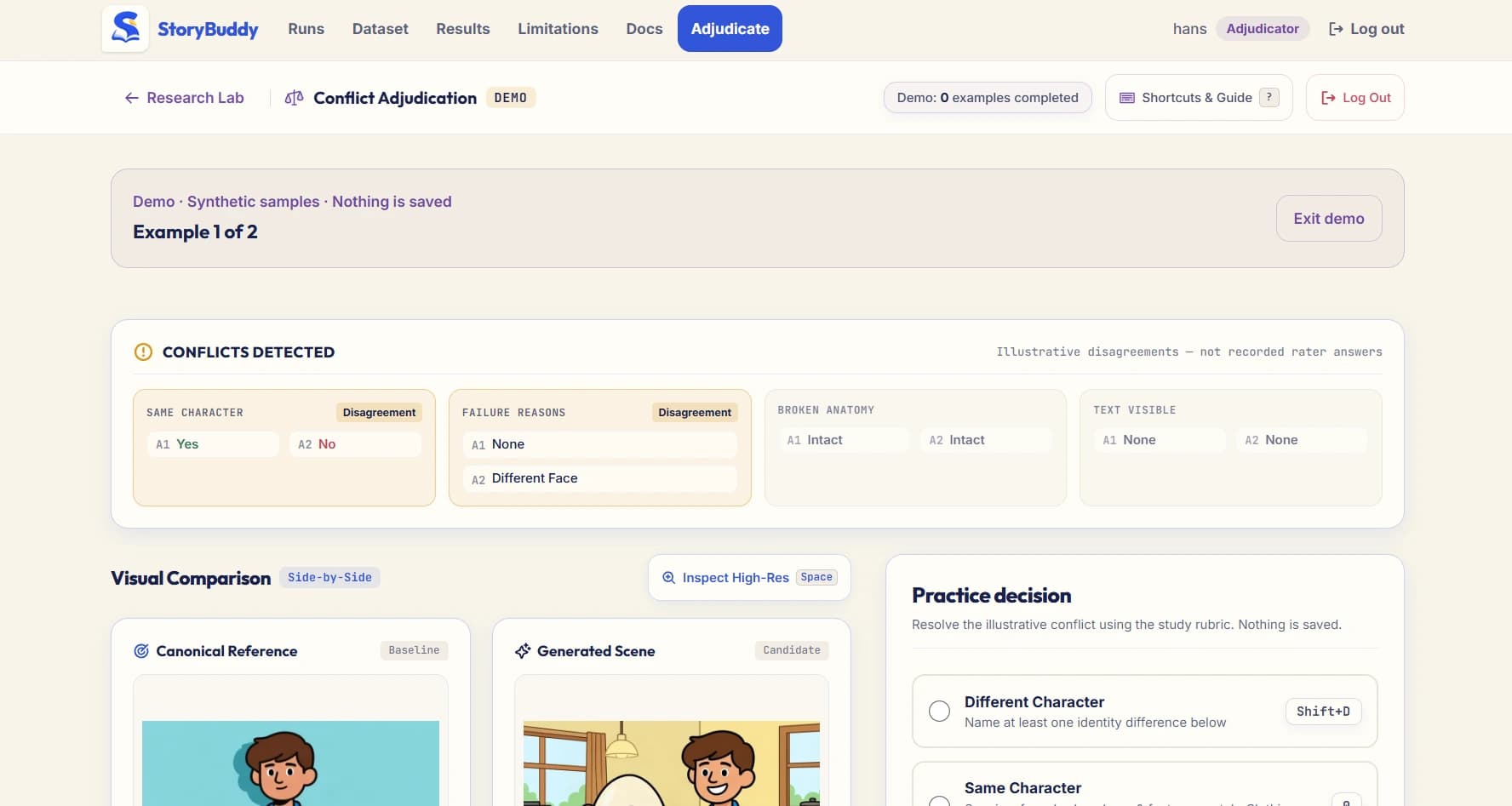Screen dimensions: 1512x806
Task: Click the 'Candidate' tag on Generated Scene
Action: pyautogui.click(x=792, y=650)
